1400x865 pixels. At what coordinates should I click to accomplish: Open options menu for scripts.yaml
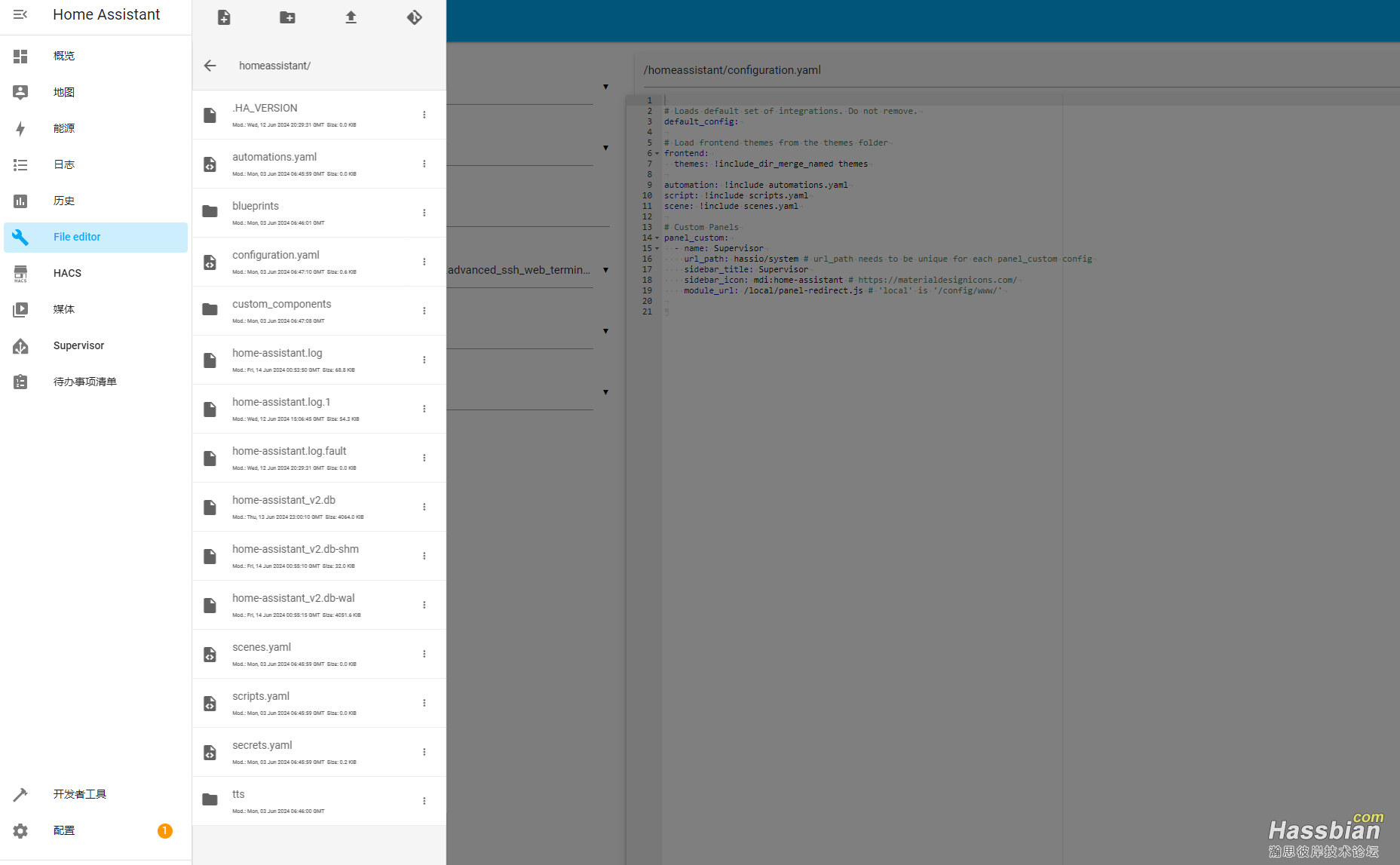tap(424, 703)
